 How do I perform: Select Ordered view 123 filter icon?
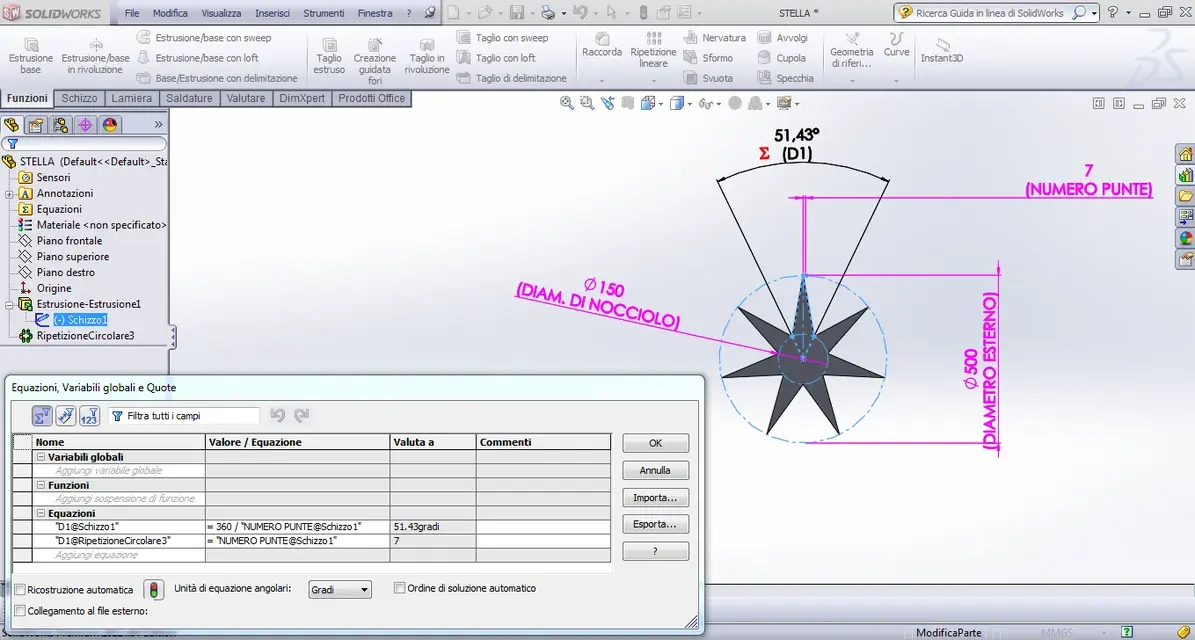point(89,415)
